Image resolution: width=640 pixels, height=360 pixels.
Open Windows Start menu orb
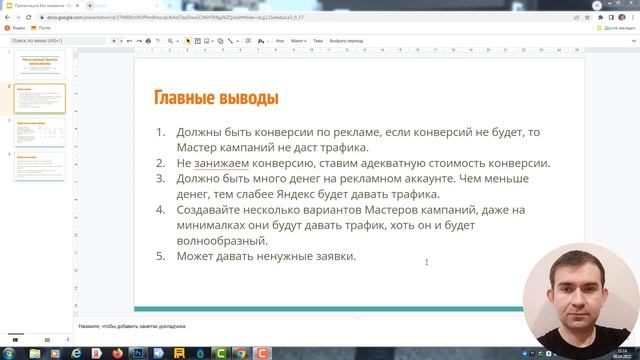(9, 353)
